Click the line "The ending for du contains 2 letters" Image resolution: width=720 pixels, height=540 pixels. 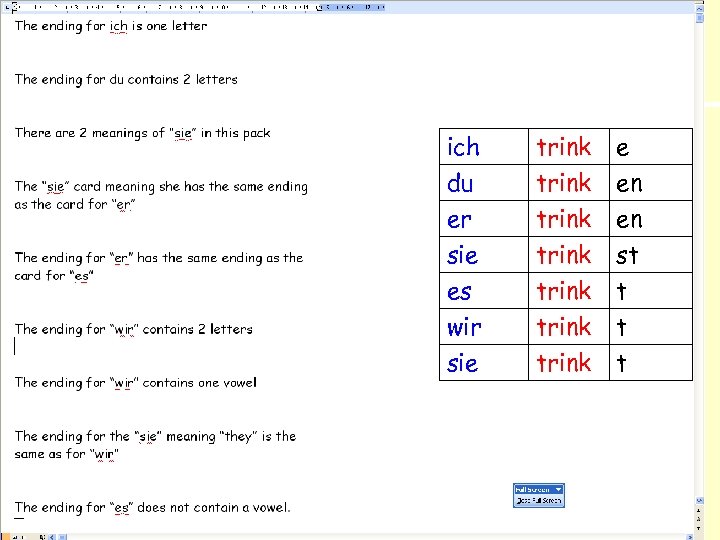(x=126, y=79)
